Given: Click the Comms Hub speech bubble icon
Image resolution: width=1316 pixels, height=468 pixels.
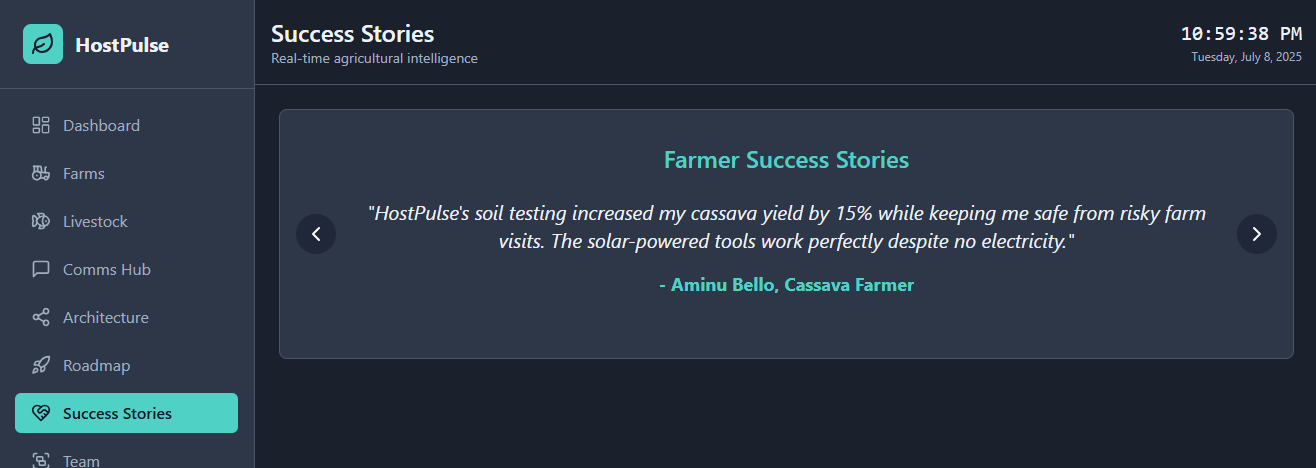Looking at the screenshot, I should click(41, 269).
